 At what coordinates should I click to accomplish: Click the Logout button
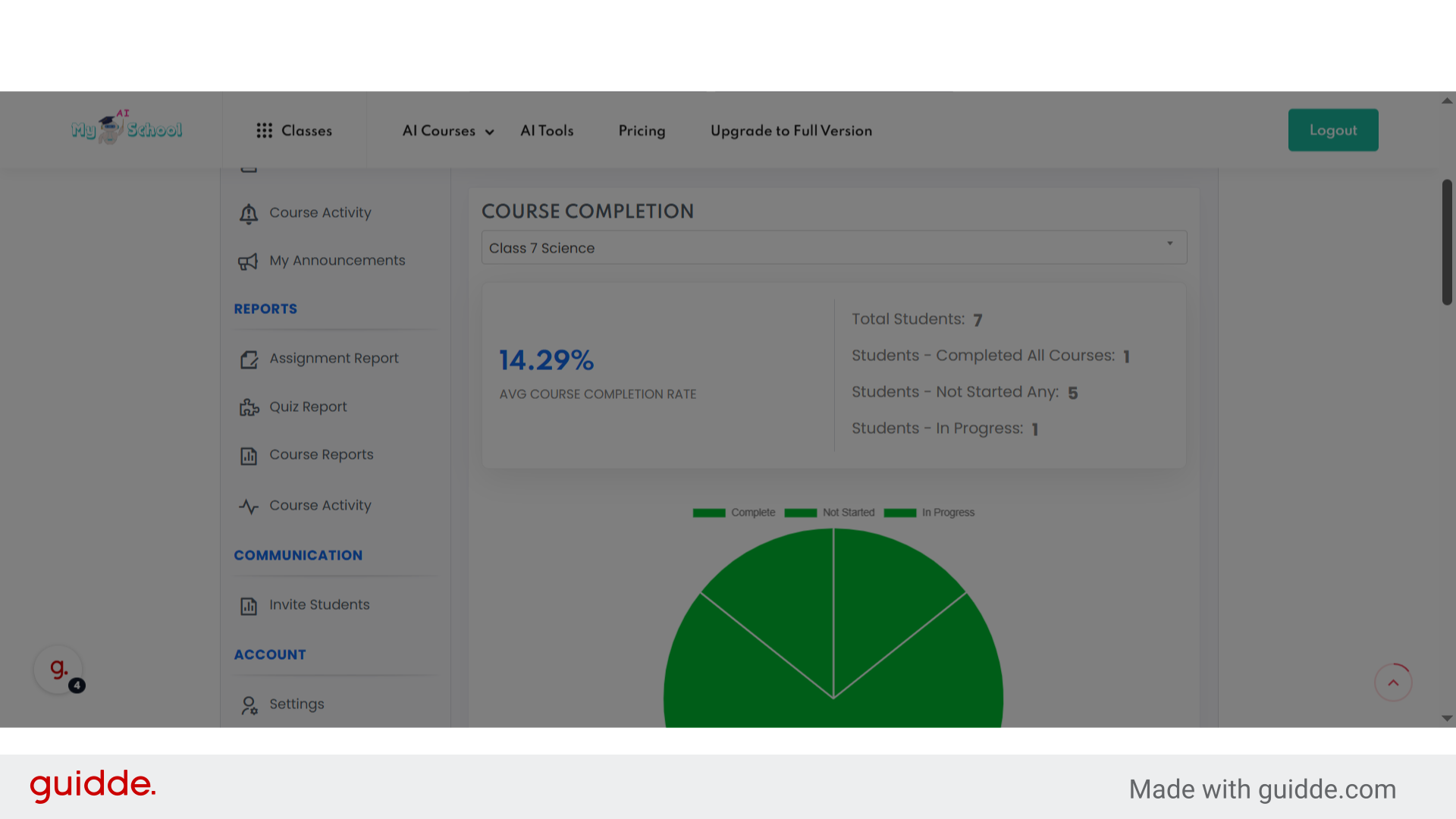pyautogui.click(x=1332, y=130)
